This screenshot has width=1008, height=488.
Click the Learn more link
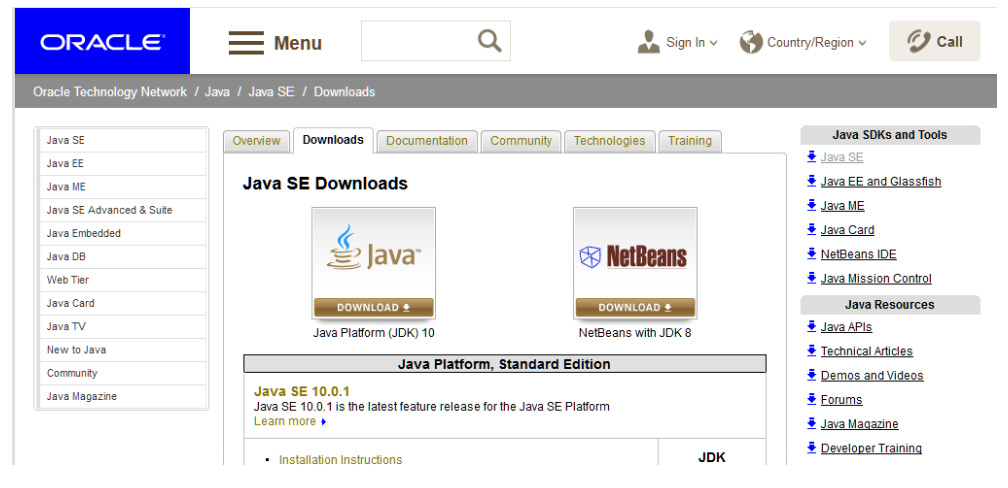(x=285, y=421)
